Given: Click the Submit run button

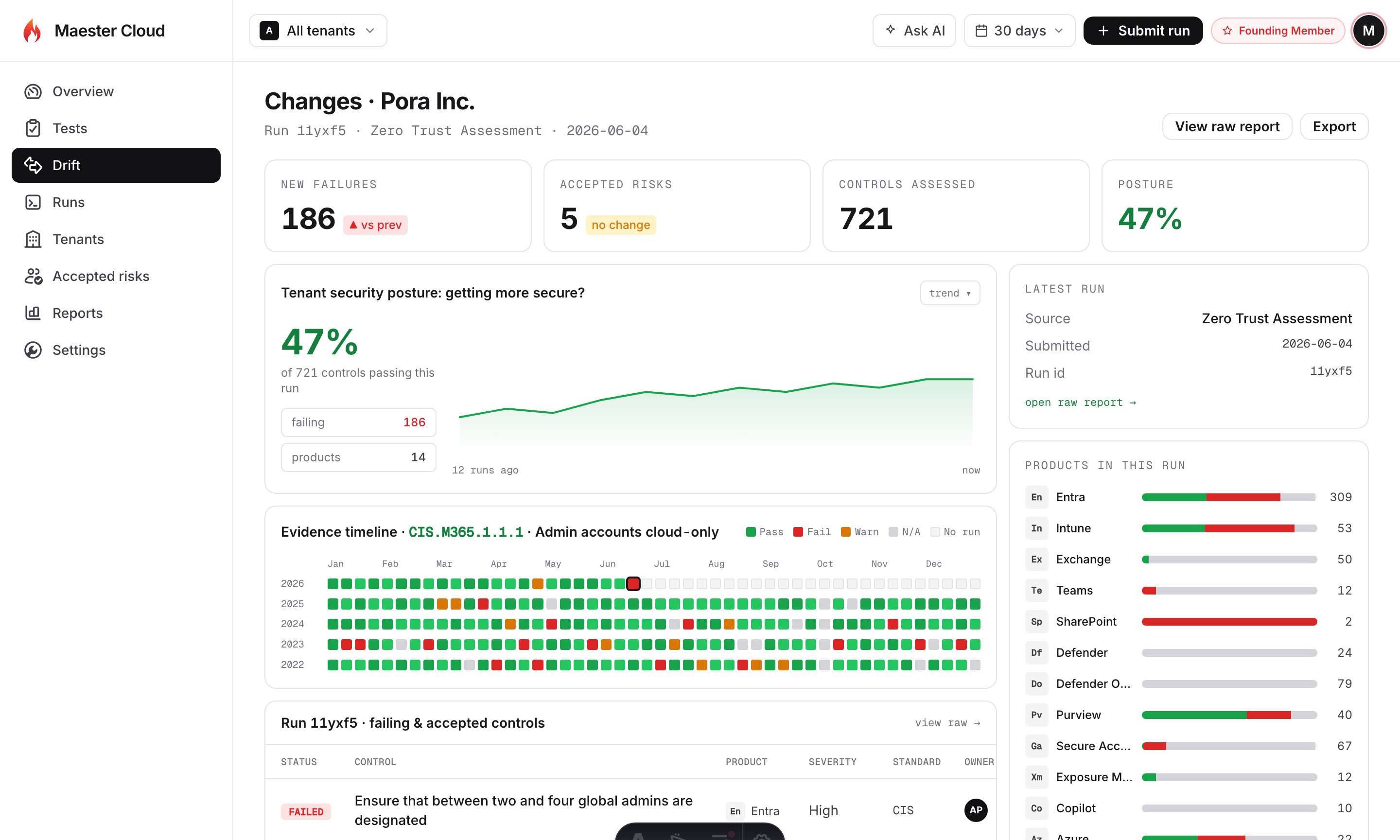Looking at the screenshot, I should pos(1142,31).
